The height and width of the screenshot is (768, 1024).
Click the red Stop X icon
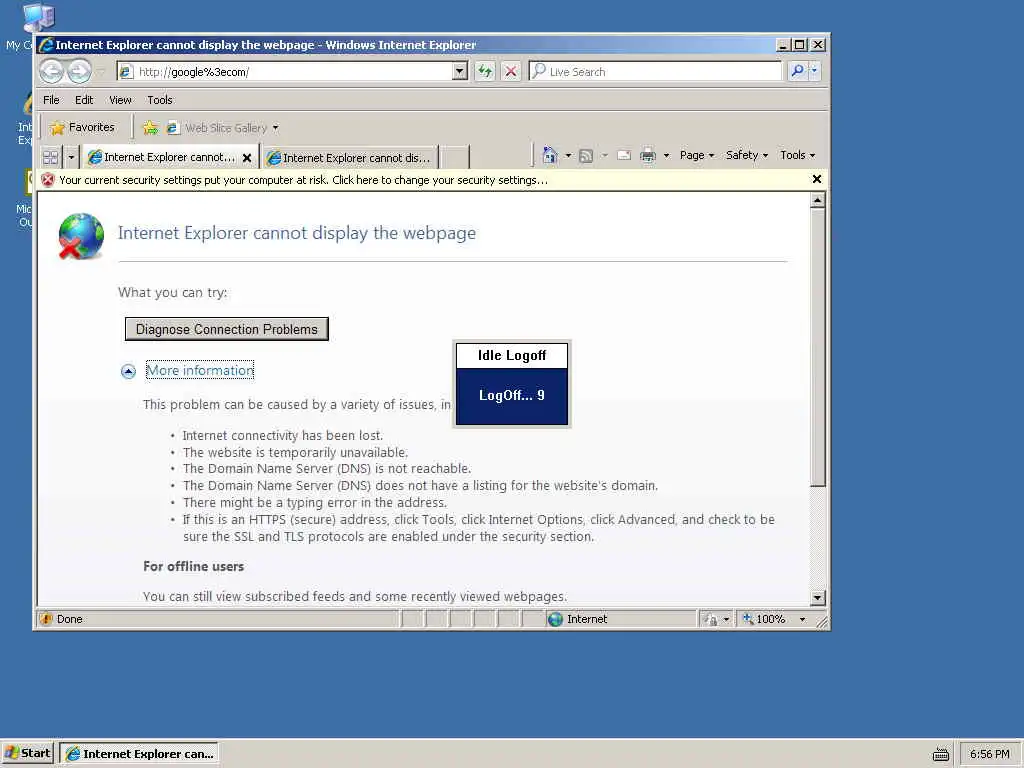click(x=511, y=71)
